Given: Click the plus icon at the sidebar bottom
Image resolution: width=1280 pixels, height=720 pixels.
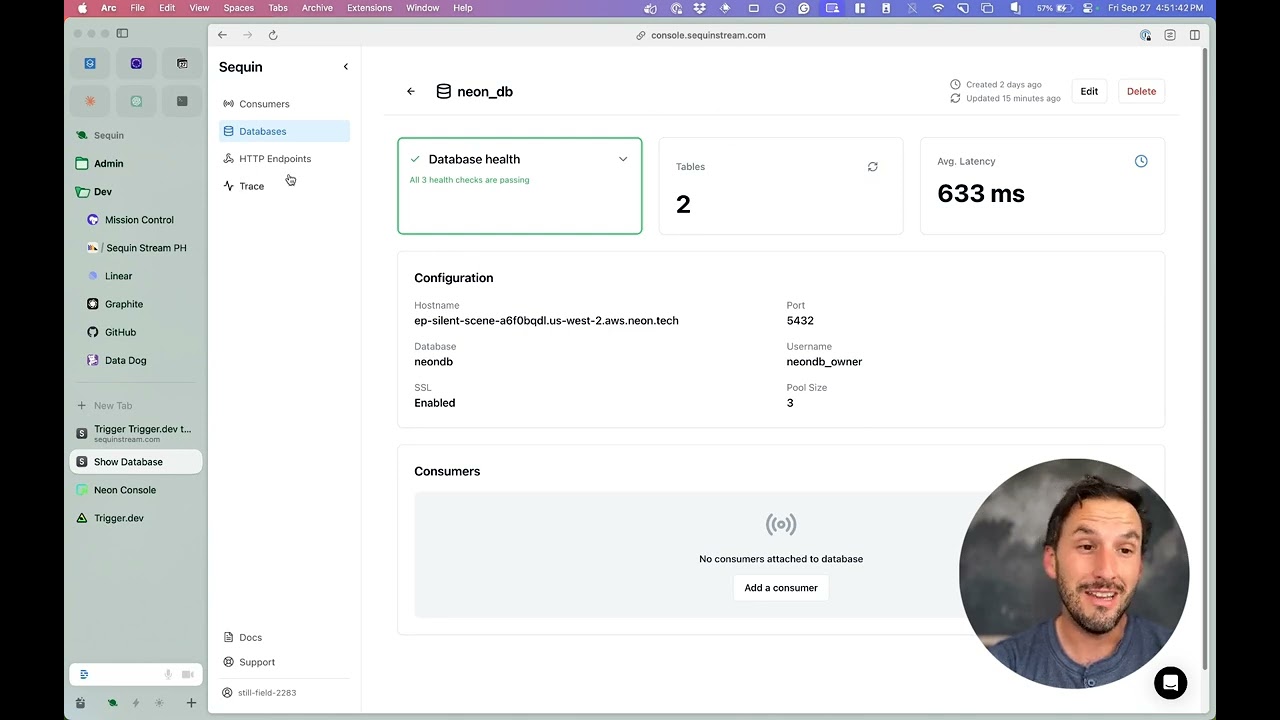Looking at the screenshot, I should [191, 703].
